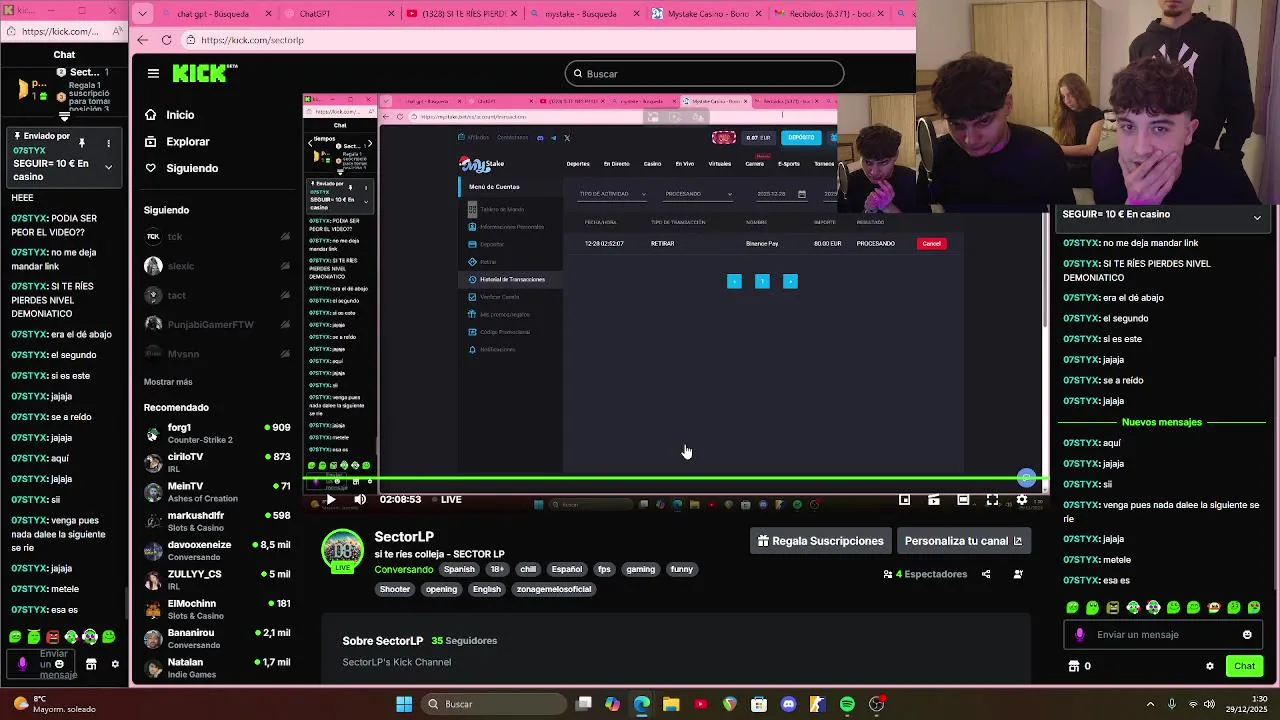1280x720 pixels.
Task: Open the channel shop icon showing 0
Action: point(1080,666)
